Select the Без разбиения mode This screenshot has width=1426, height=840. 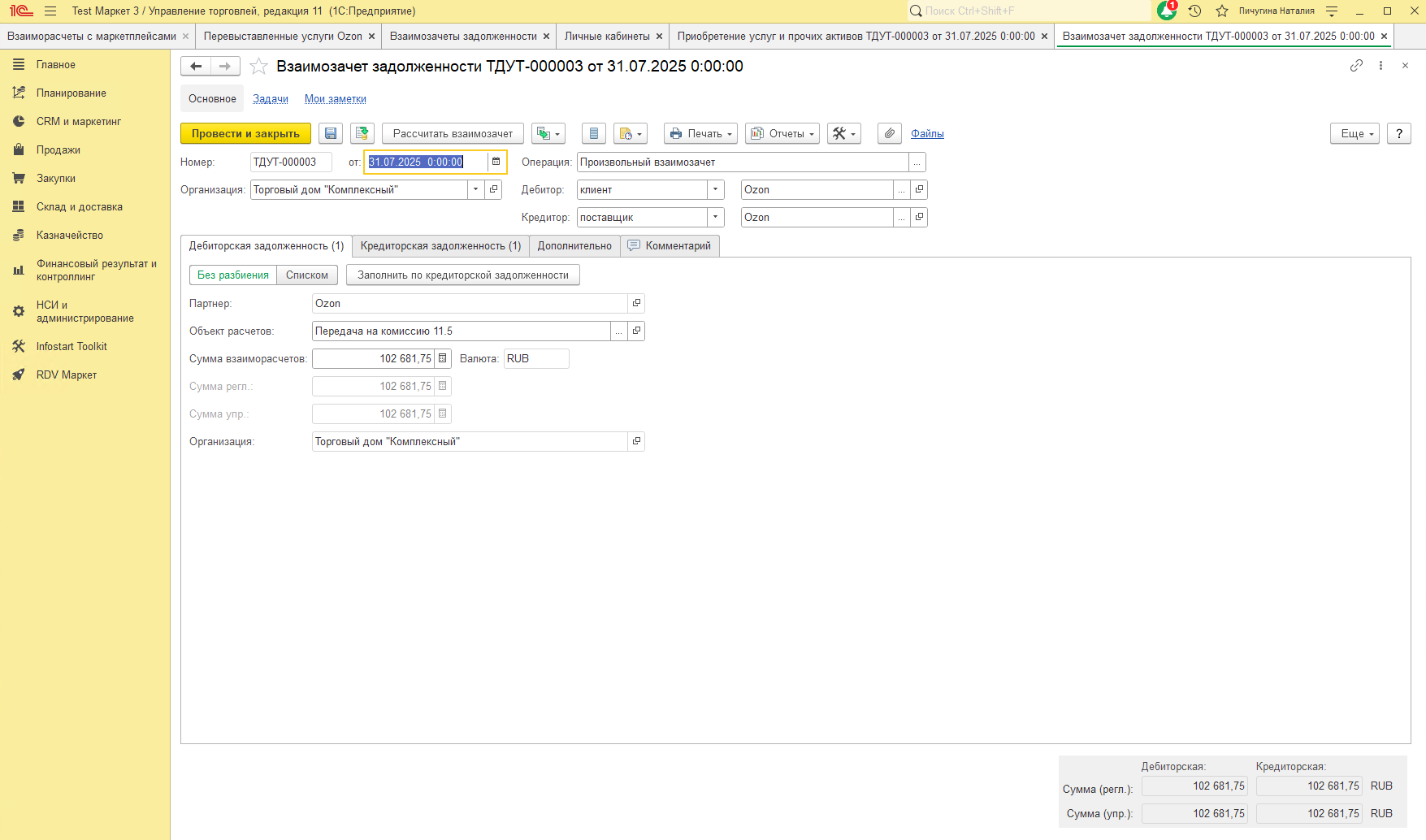point(233,275)
